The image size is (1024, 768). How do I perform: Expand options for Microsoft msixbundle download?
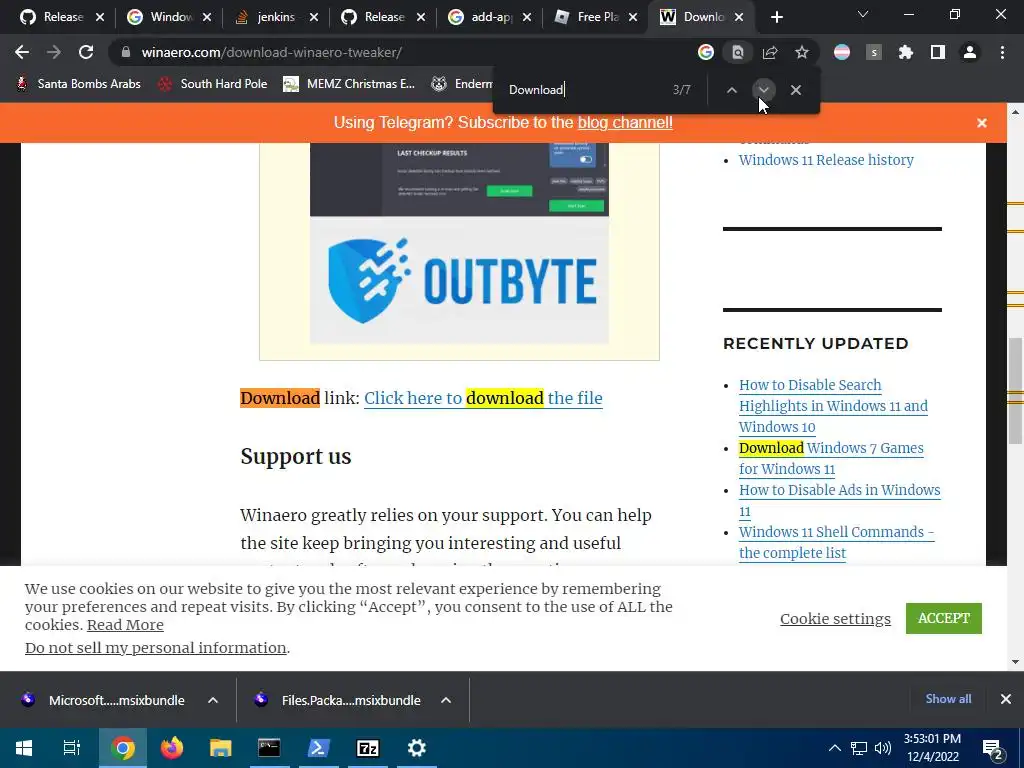213,700
